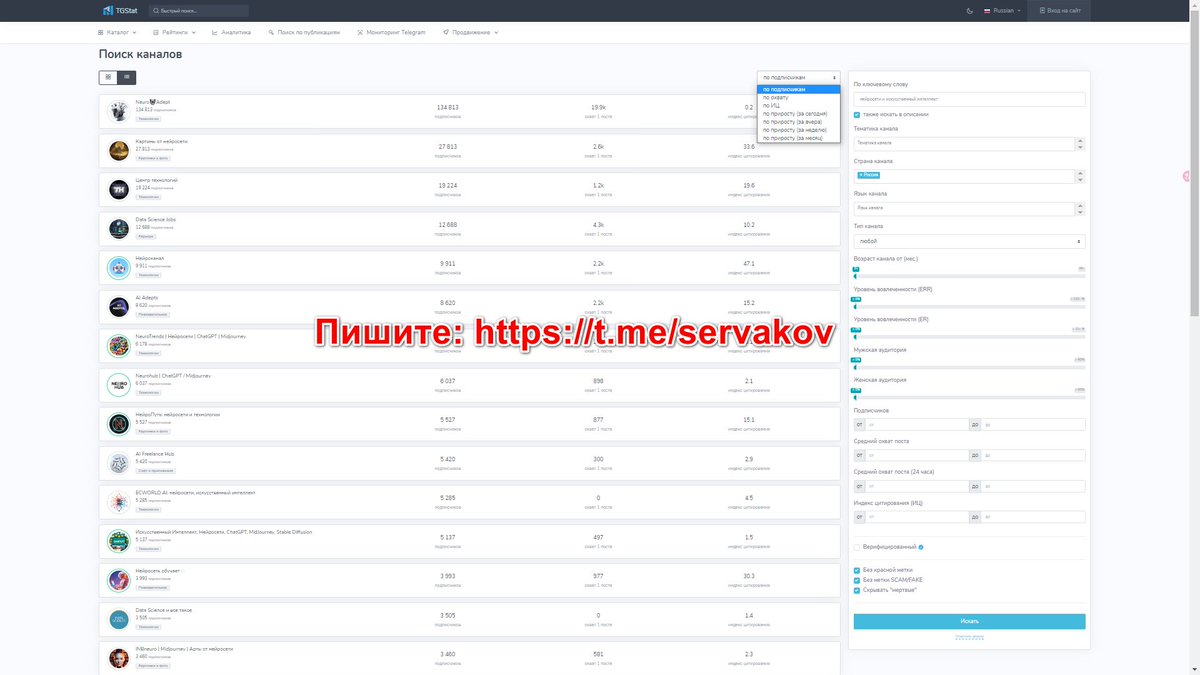Open NeuroTrends channel avatar
Image resolution: width=1200 pixels, height=675 pixels.
[x=119, y=346]
